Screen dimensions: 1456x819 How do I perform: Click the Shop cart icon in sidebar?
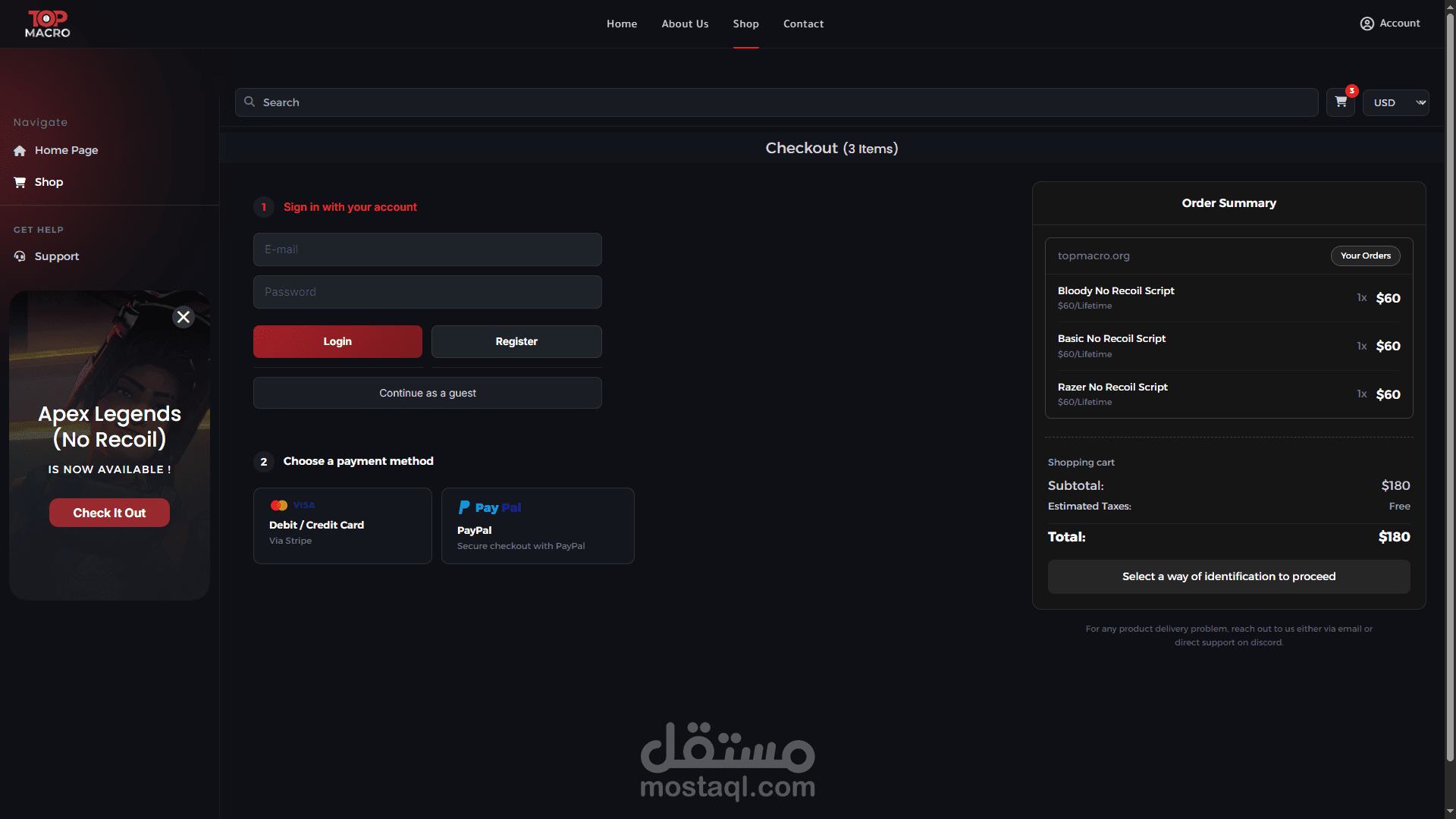[x=20, y=183]
